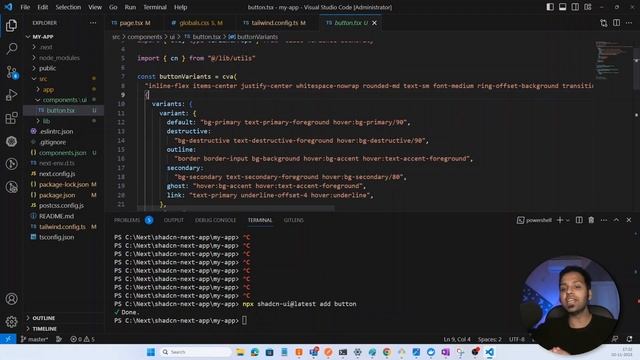Click Ln 9, Col 4 in status bar
The image size is (640, 360).
pos(457,339)
